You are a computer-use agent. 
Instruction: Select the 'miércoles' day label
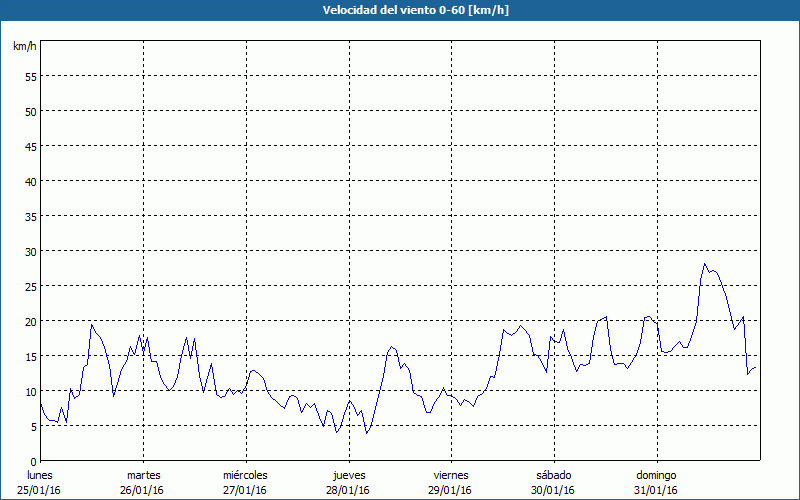245,475
